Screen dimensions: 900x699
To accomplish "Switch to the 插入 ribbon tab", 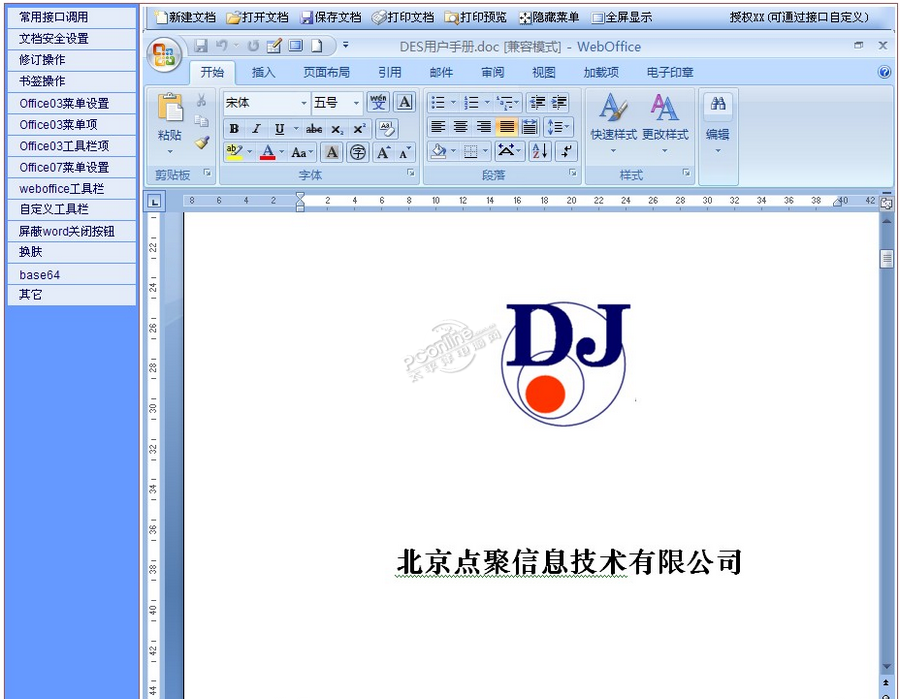I will [x=263, y=72].
